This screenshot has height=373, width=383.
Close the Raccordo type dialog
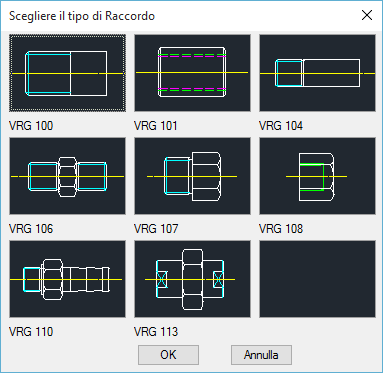pos(367,15)
